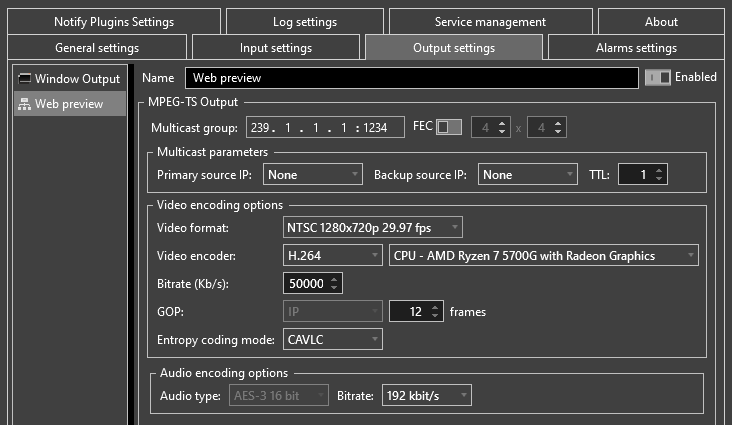This screenshot has width=732, height=425.
Task: Decrease the second FEC value spinner
Action: pyautogui.click(x=558, y=131)
